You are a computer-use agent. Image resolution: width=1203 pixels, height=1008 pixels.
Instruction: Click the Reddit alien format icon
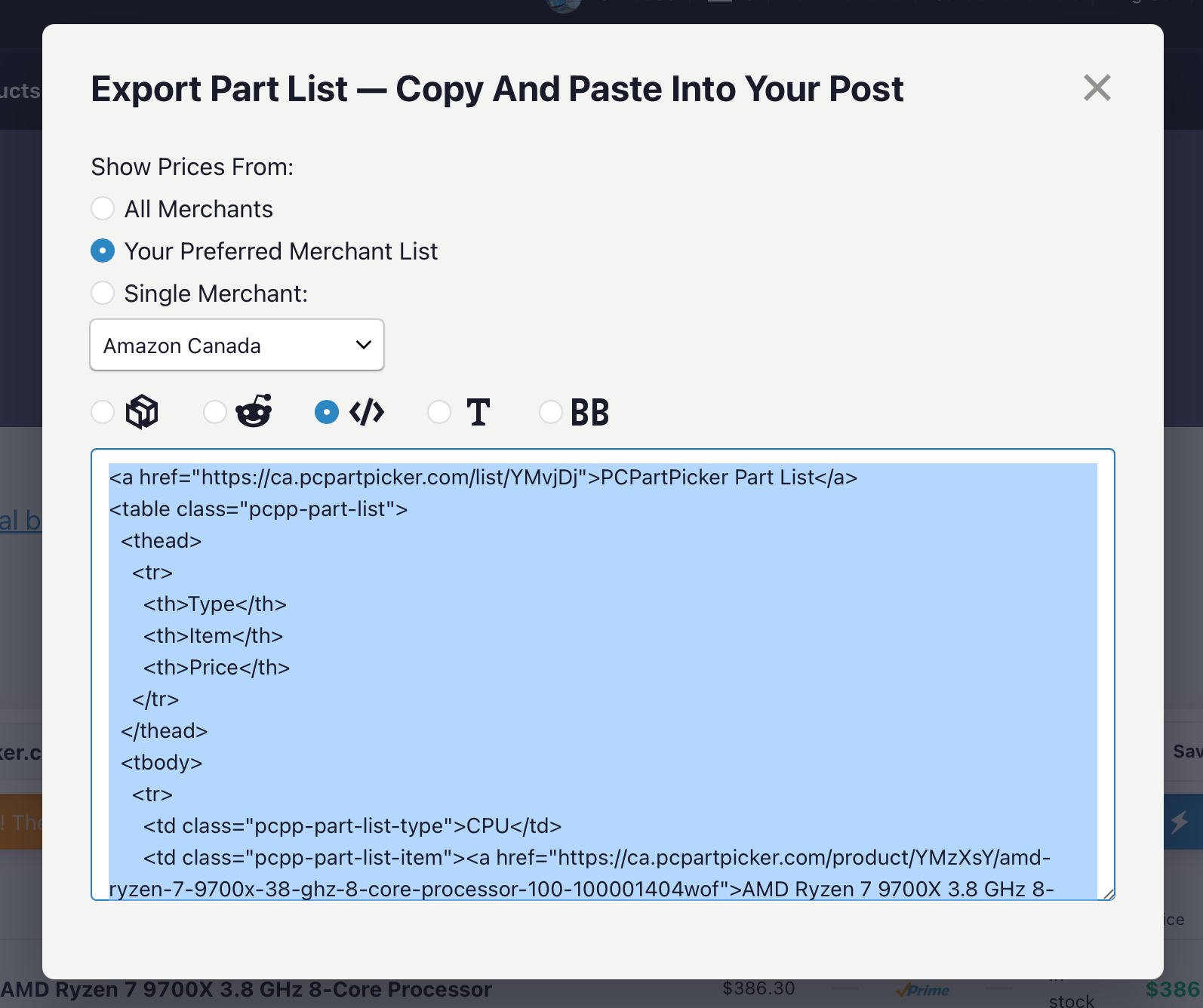pos(254,411)
